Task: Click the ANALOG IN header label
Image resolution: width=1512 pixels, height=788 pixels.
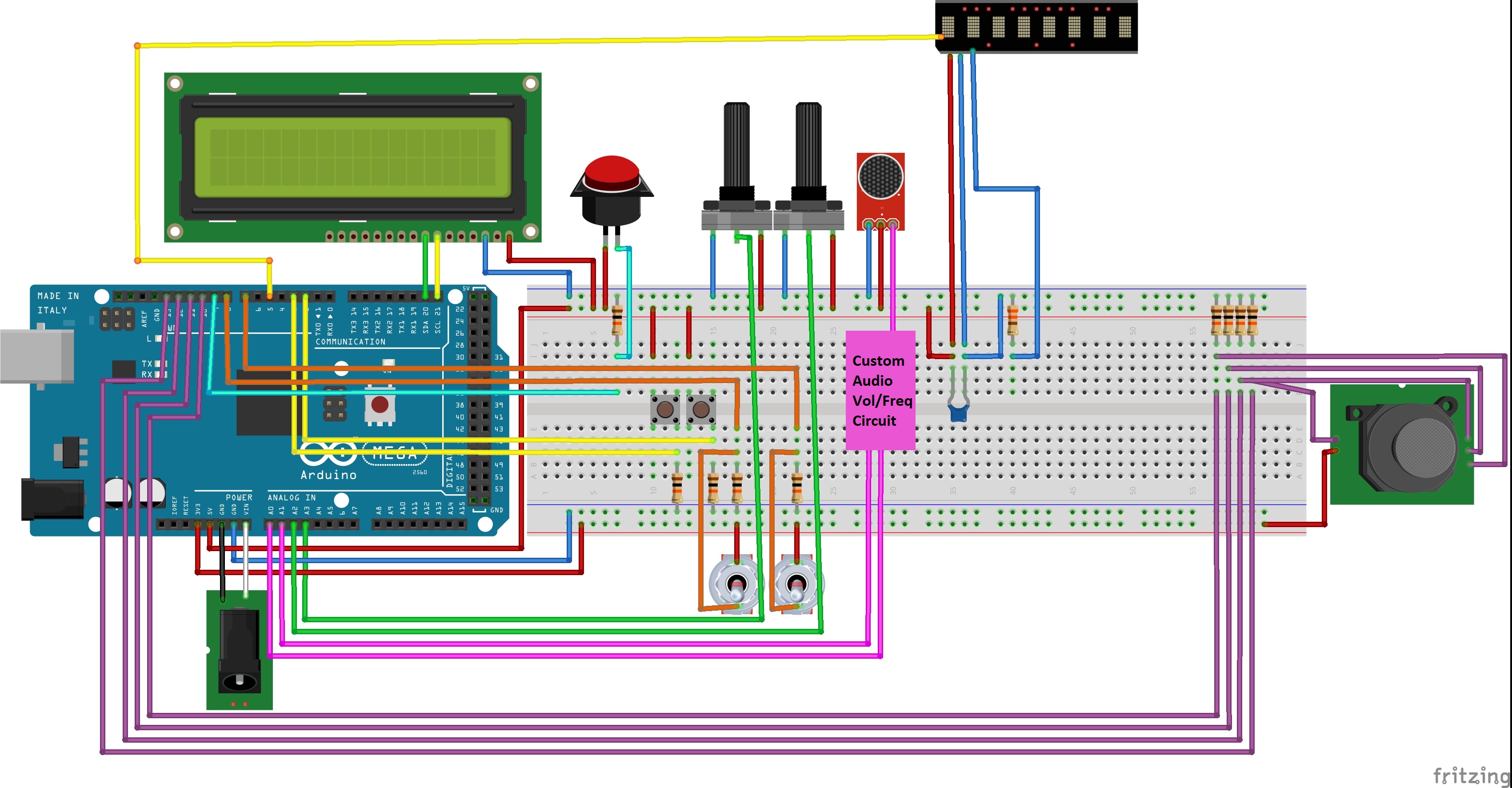Action: [x=292, y=498]
